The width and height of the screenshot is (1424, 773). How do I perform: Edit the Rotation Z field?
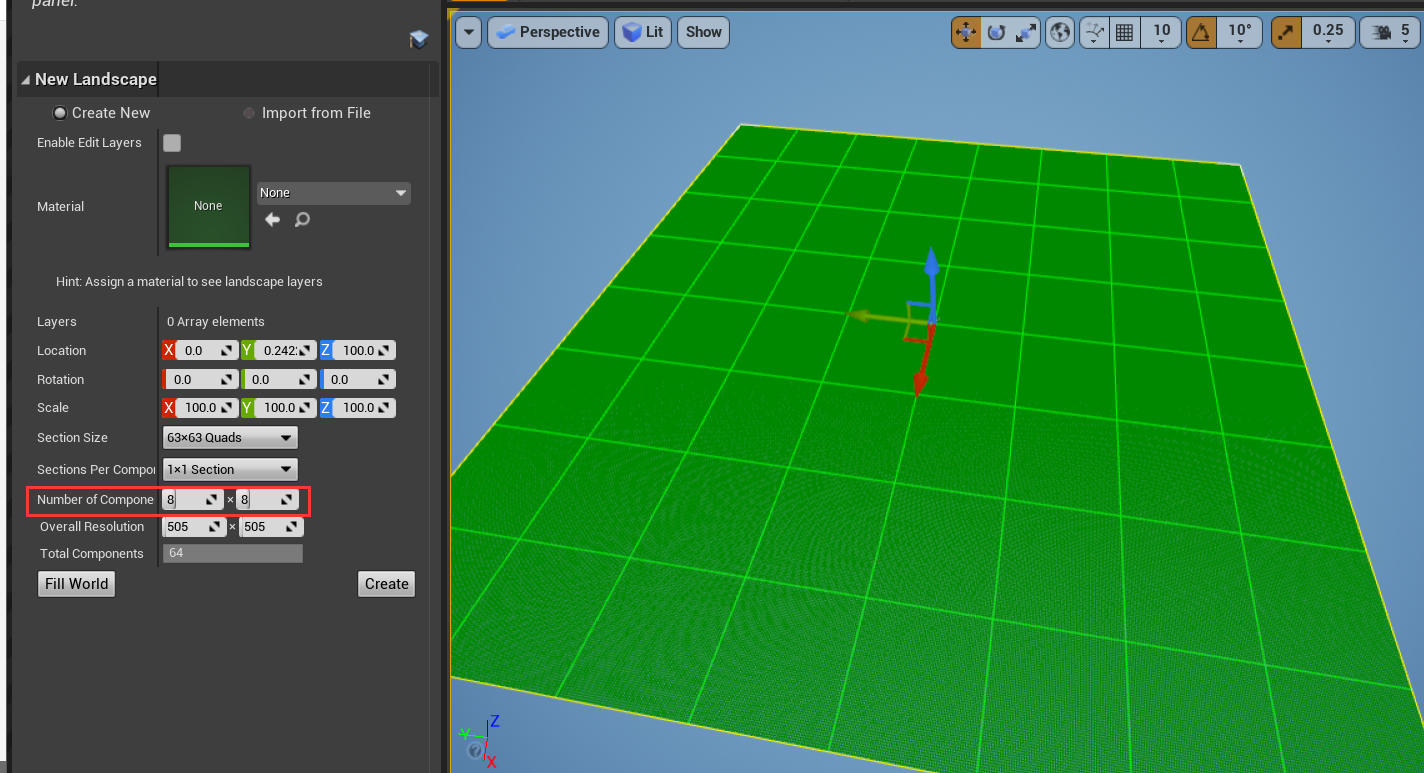pyautogui.click(x=359, y=380)
